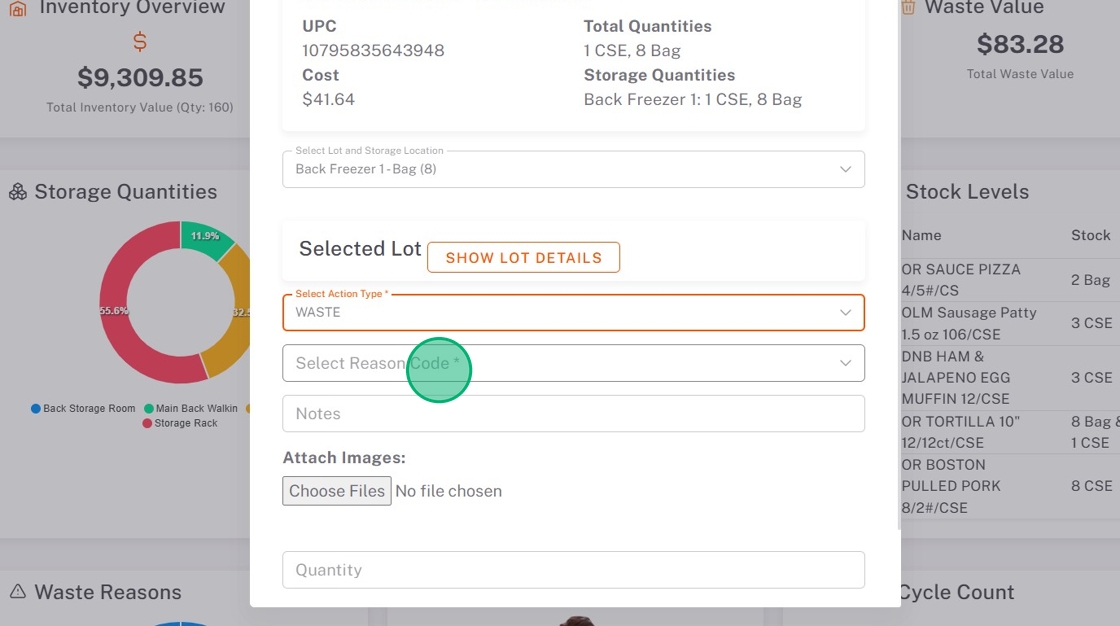Click the Name column header in Stock Levels

pos(921,235)
